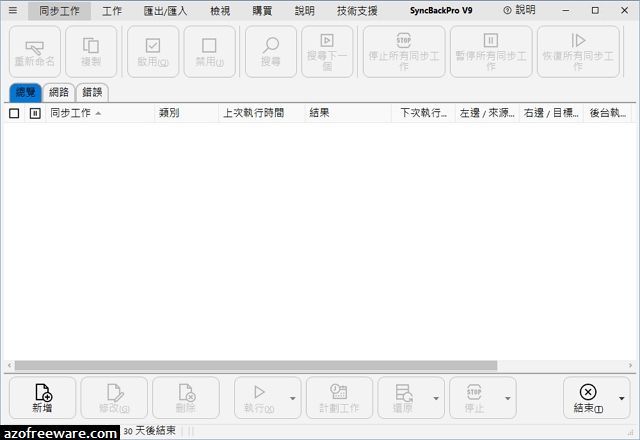
Task: Click 恢復所有同步工作 resume all icon
Action: click(578, 40)
